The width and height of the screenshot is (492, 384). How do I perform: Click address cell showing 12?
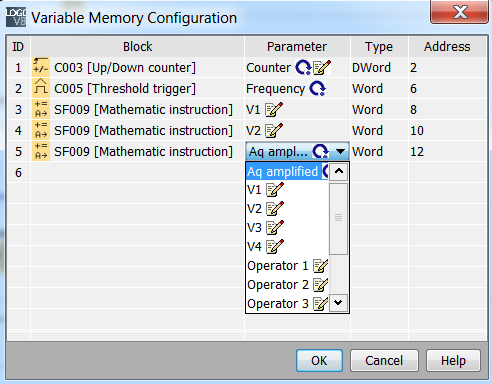[447, 152]
